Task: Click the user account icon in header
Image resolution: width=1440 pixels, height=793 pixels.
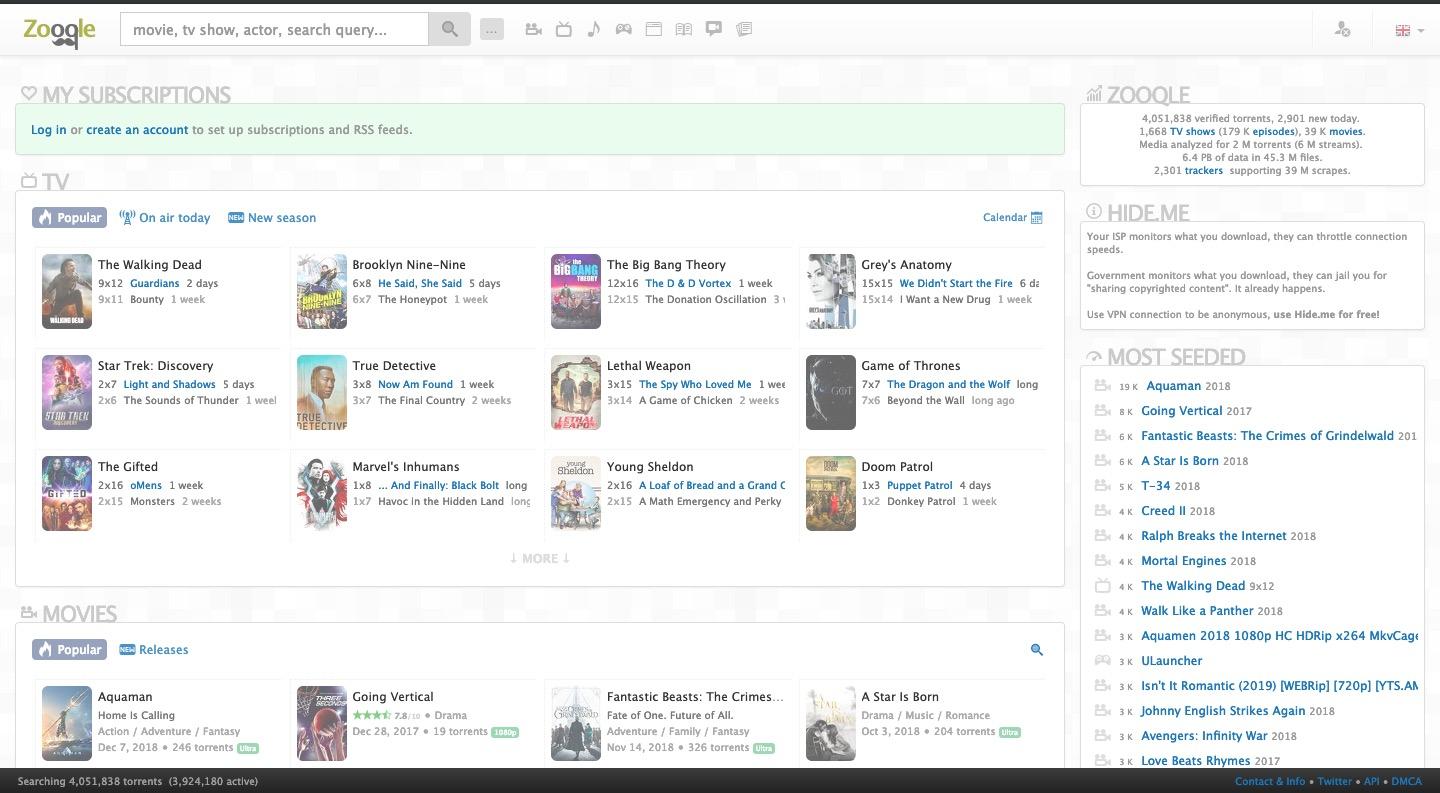Action: (x=1343, y=30)
